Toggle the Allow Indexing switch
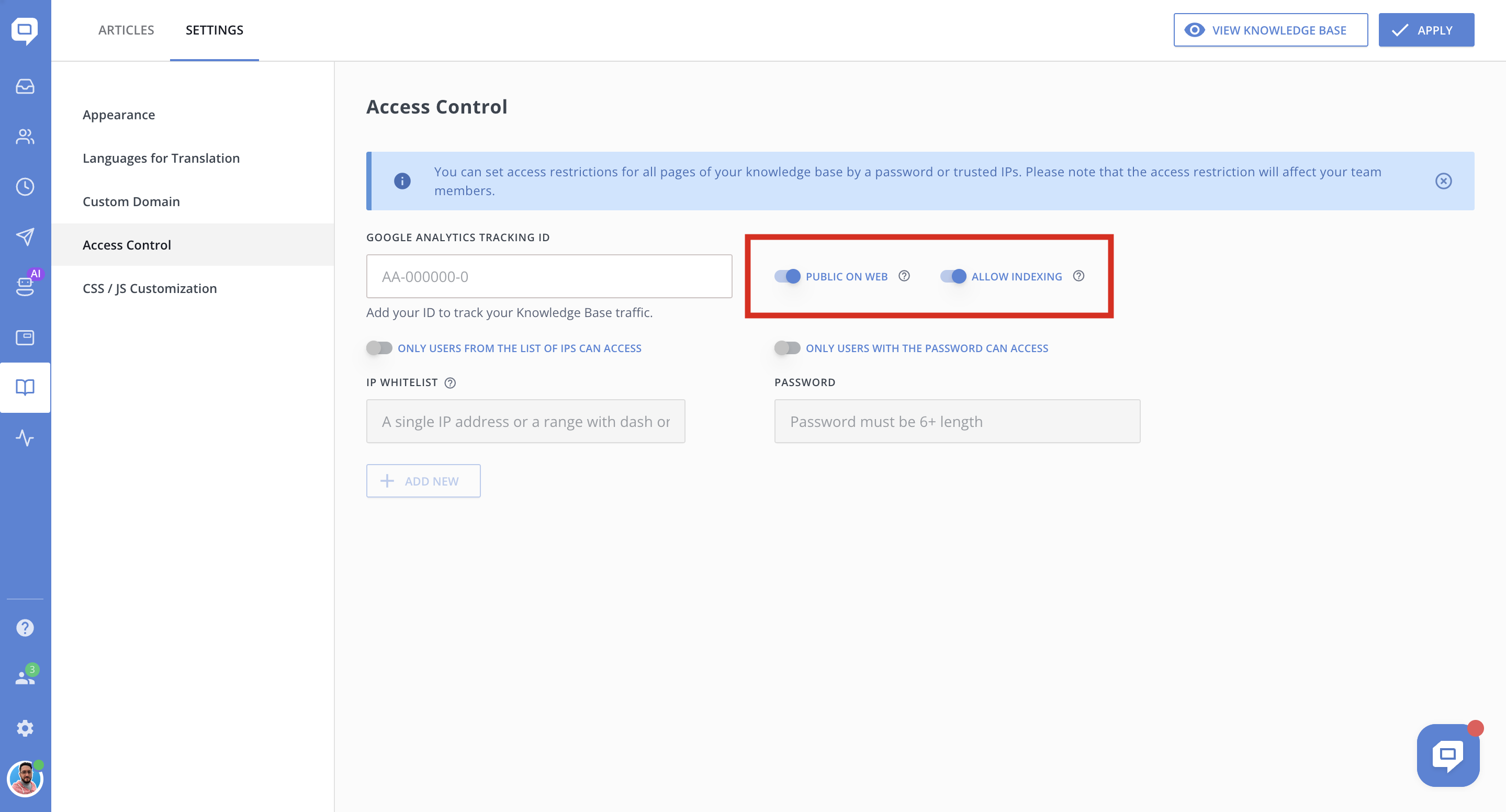This screenshot has width=1506, height=812. [953, 277]
